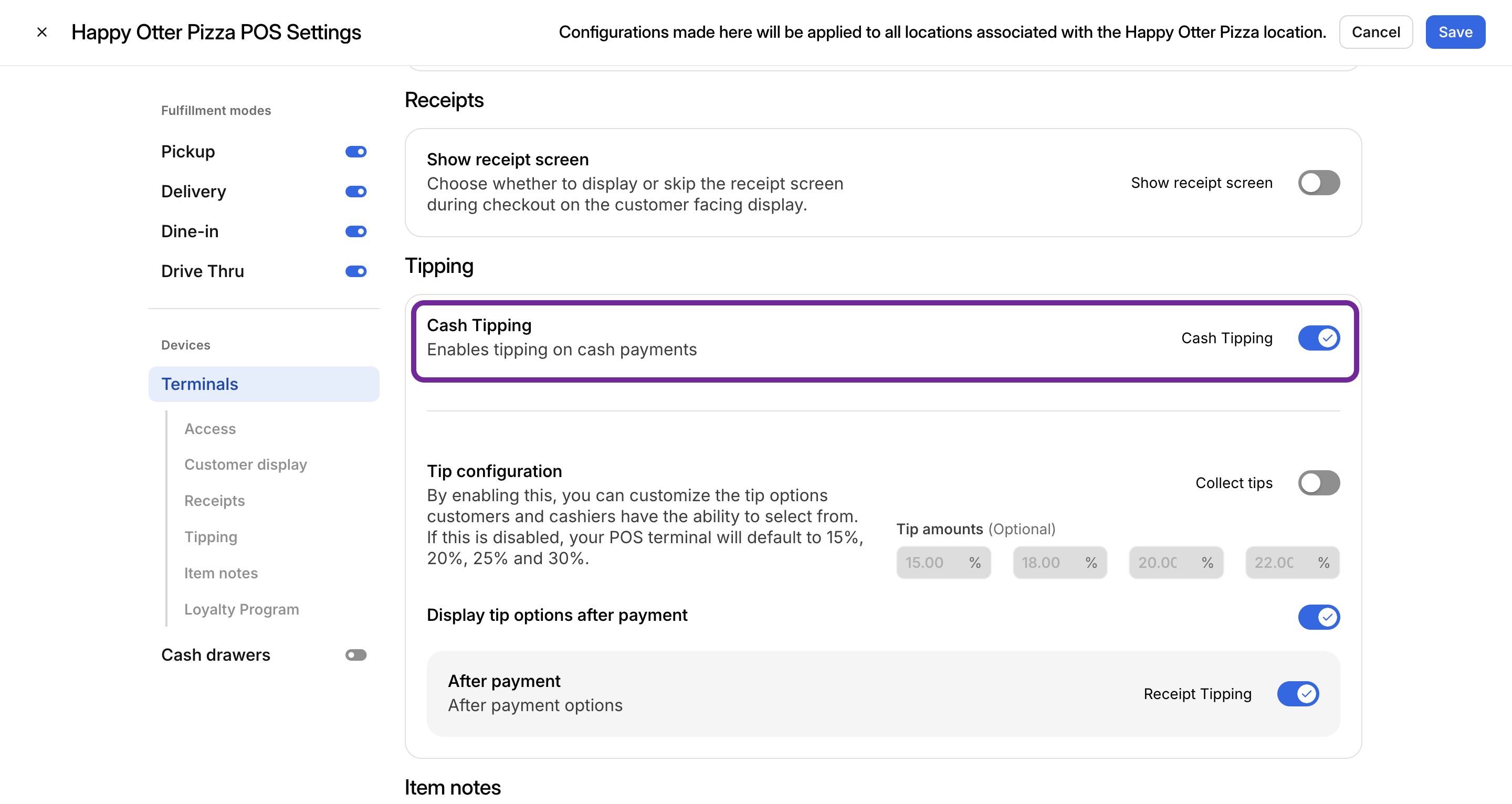Select Terminals in the Devices sidebar
Viewport: 1512px width, 804px height.
pyautogui.click(x=264, y=384)
